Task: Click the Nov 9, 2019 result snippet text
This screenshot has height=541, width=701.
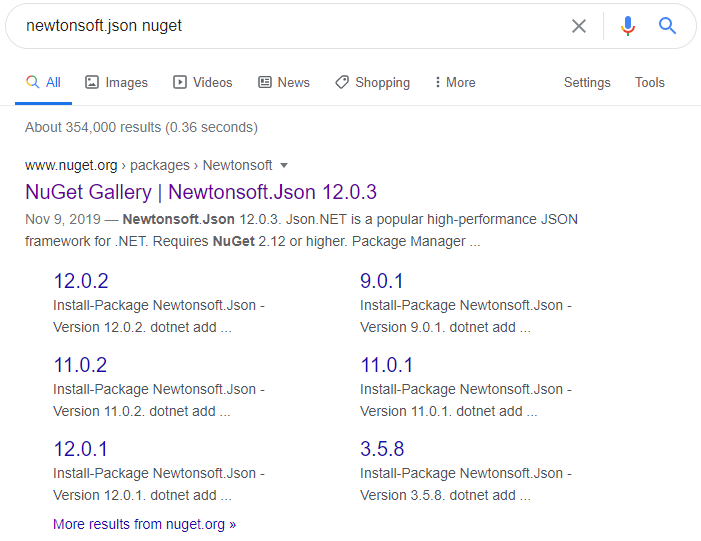Action: coord(301,230)
